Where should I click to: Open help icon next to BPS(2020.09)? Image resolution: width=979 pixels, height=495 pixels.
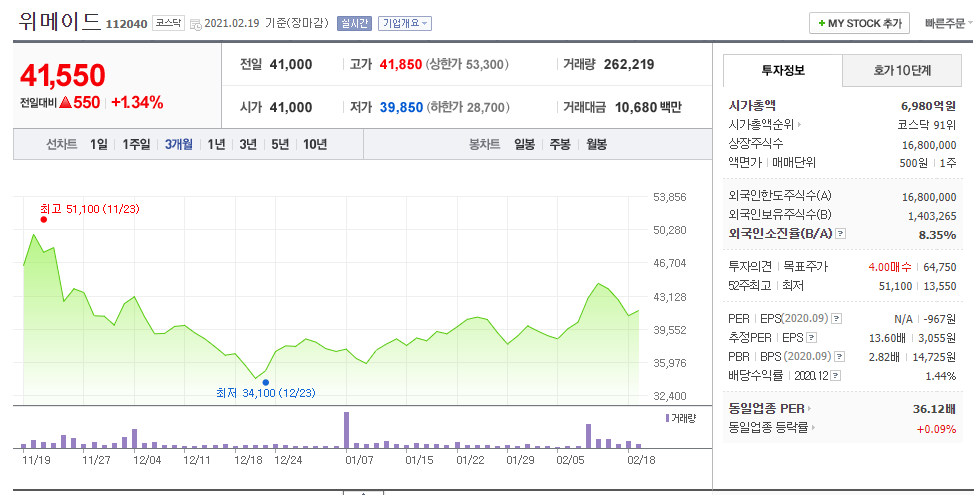840,357
